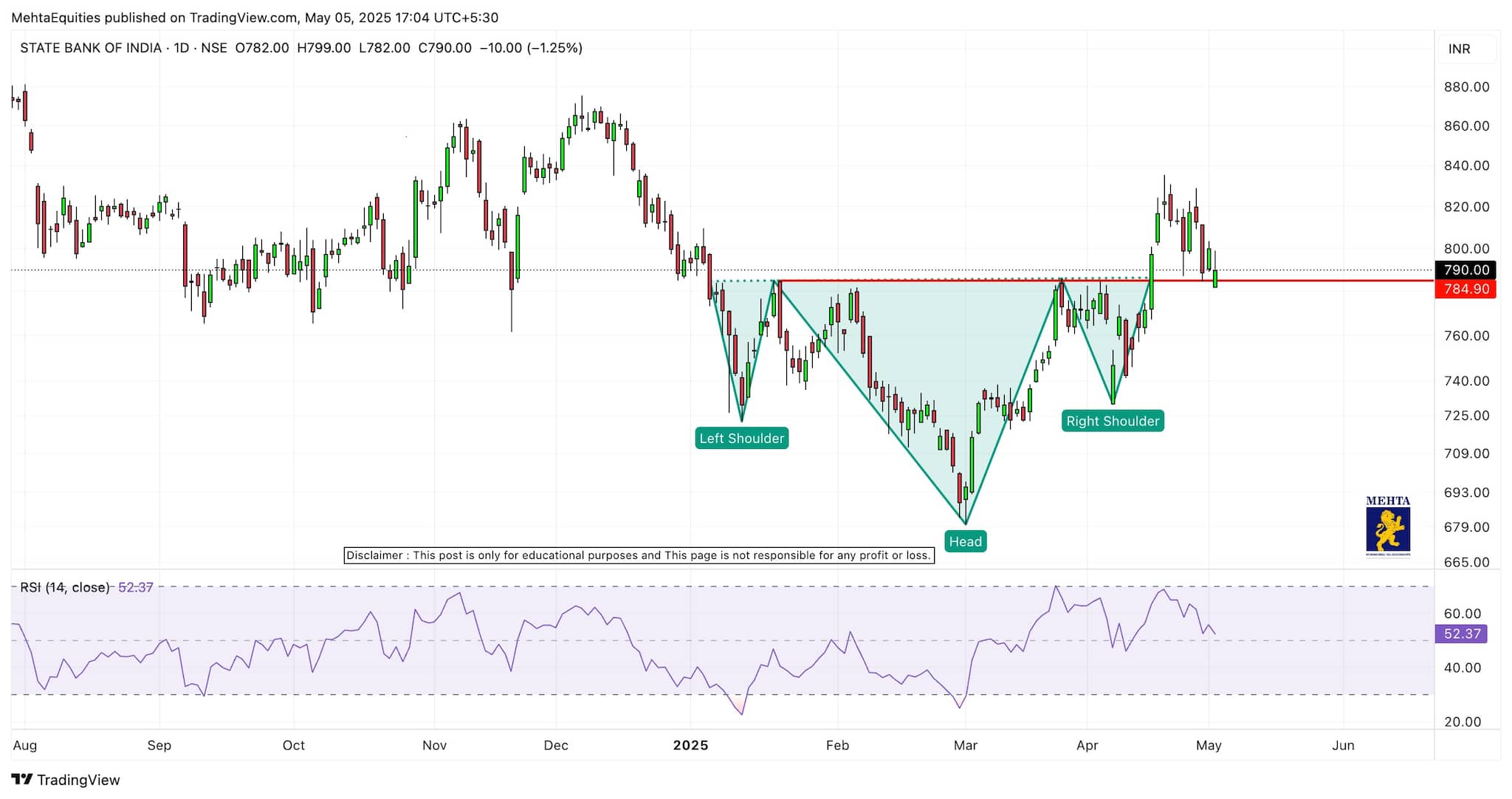Click the 790.00 current price tag
This screenshot has width=1512, height=799.
(x=1465, y=270)
